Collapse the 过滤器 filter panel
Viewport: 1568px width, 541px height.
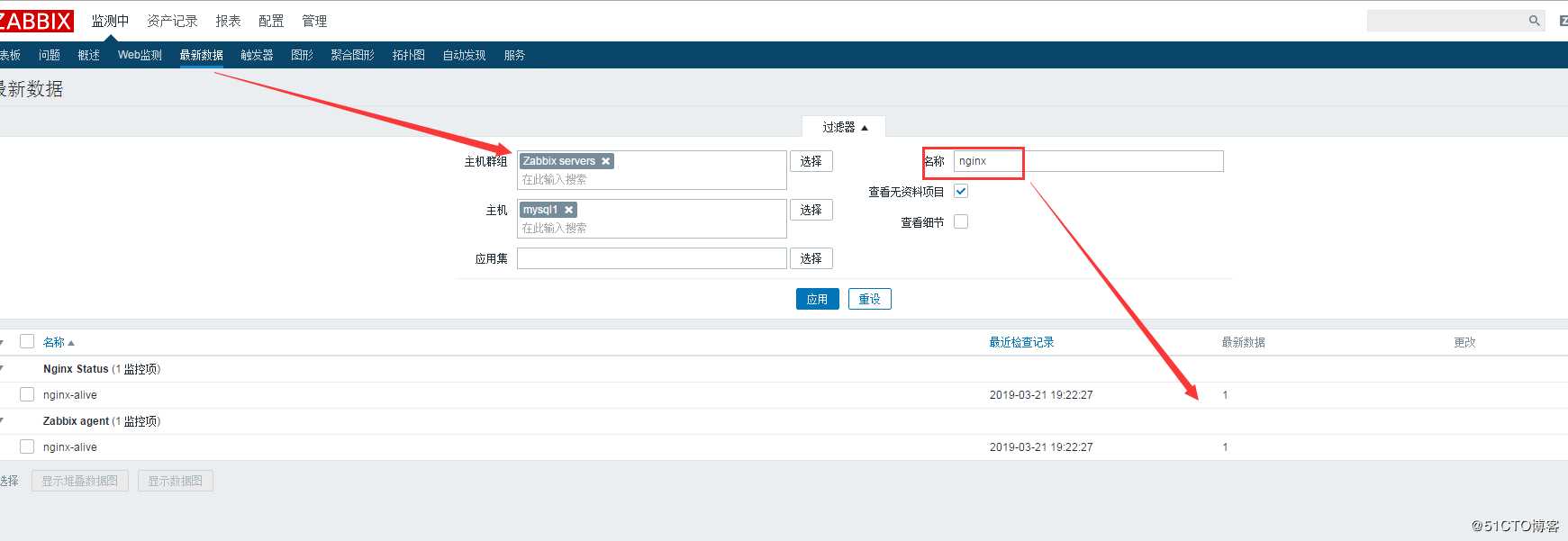pyautogui.click(x=844, y=127)
